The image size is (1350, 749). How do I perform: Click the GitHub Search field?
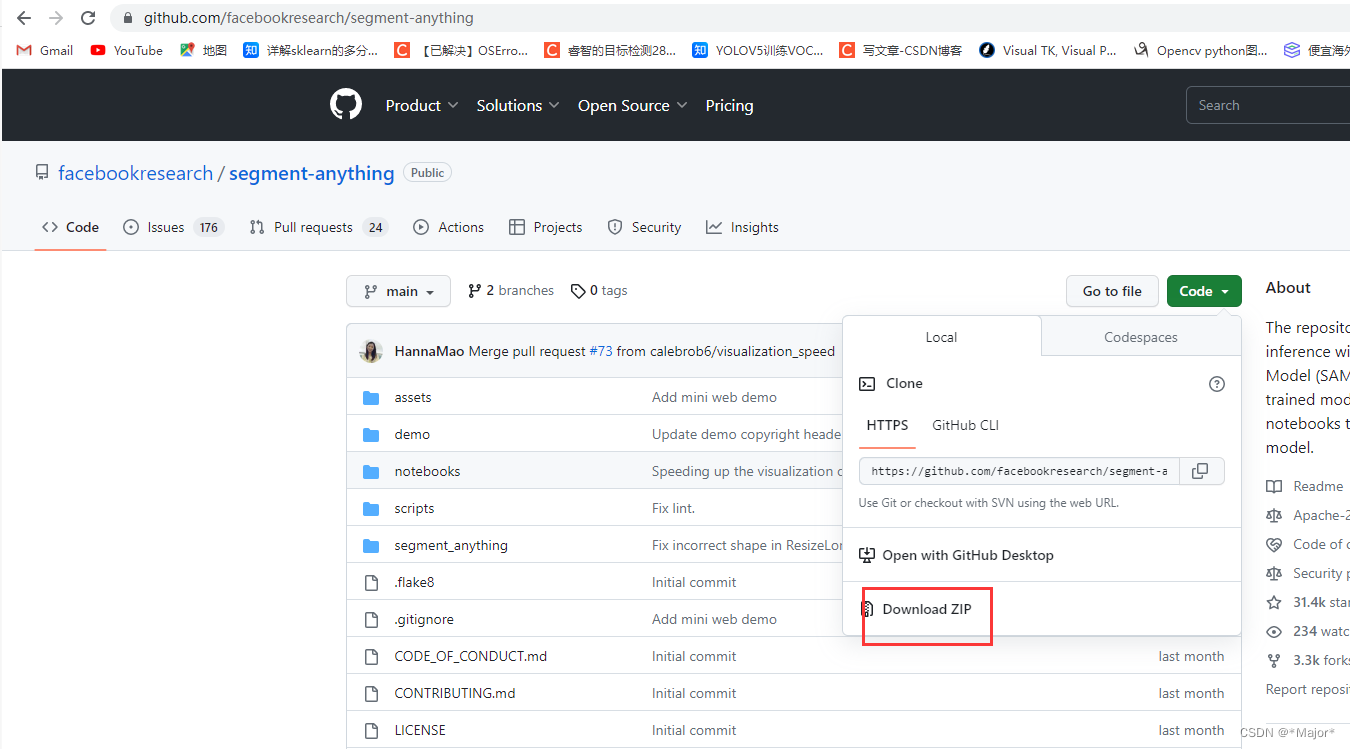pyautogui.click(x=1268, y=105)
